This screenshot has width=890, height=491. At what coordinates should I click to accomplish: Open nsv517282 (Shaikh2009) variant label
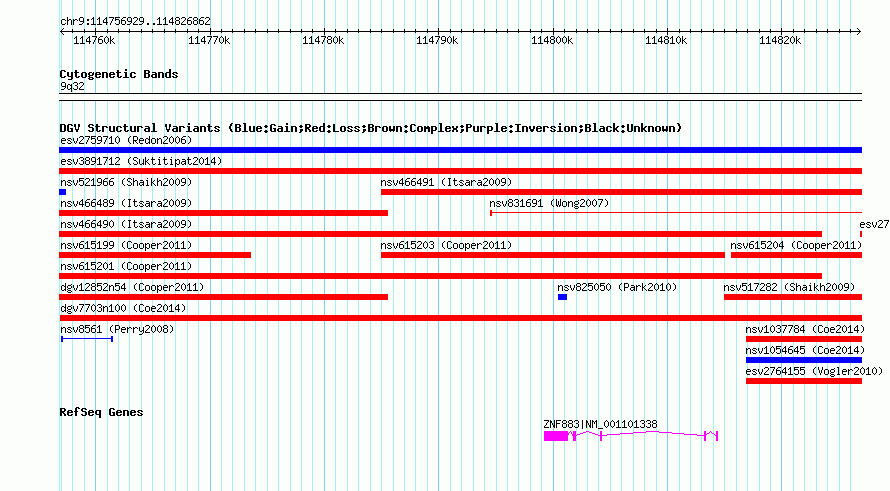(x=789, y=287)
